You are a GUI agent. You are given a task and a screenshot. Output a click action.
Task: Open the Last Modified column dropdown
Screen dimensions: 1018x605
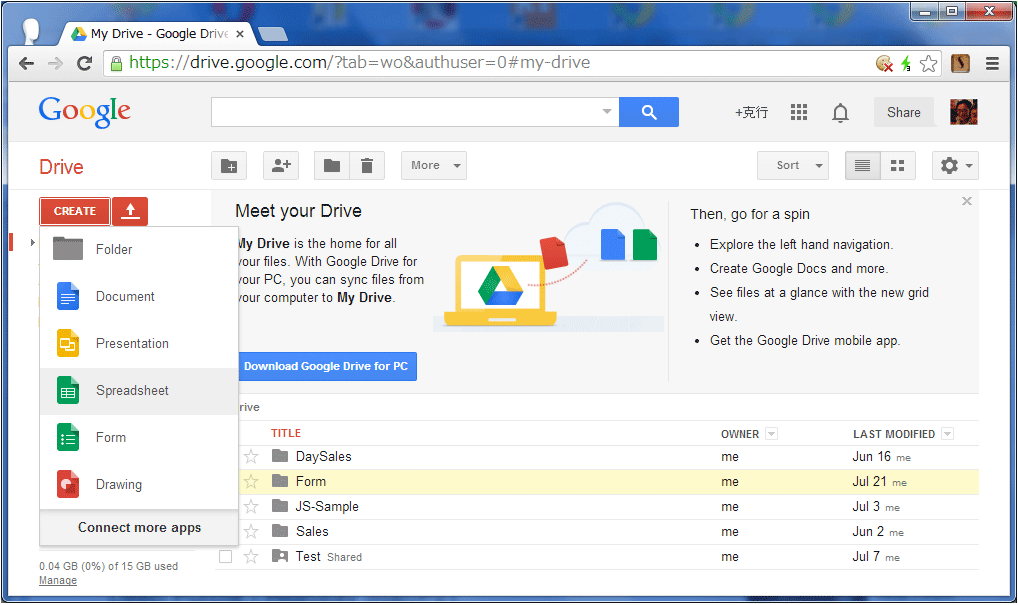(947, 434)
